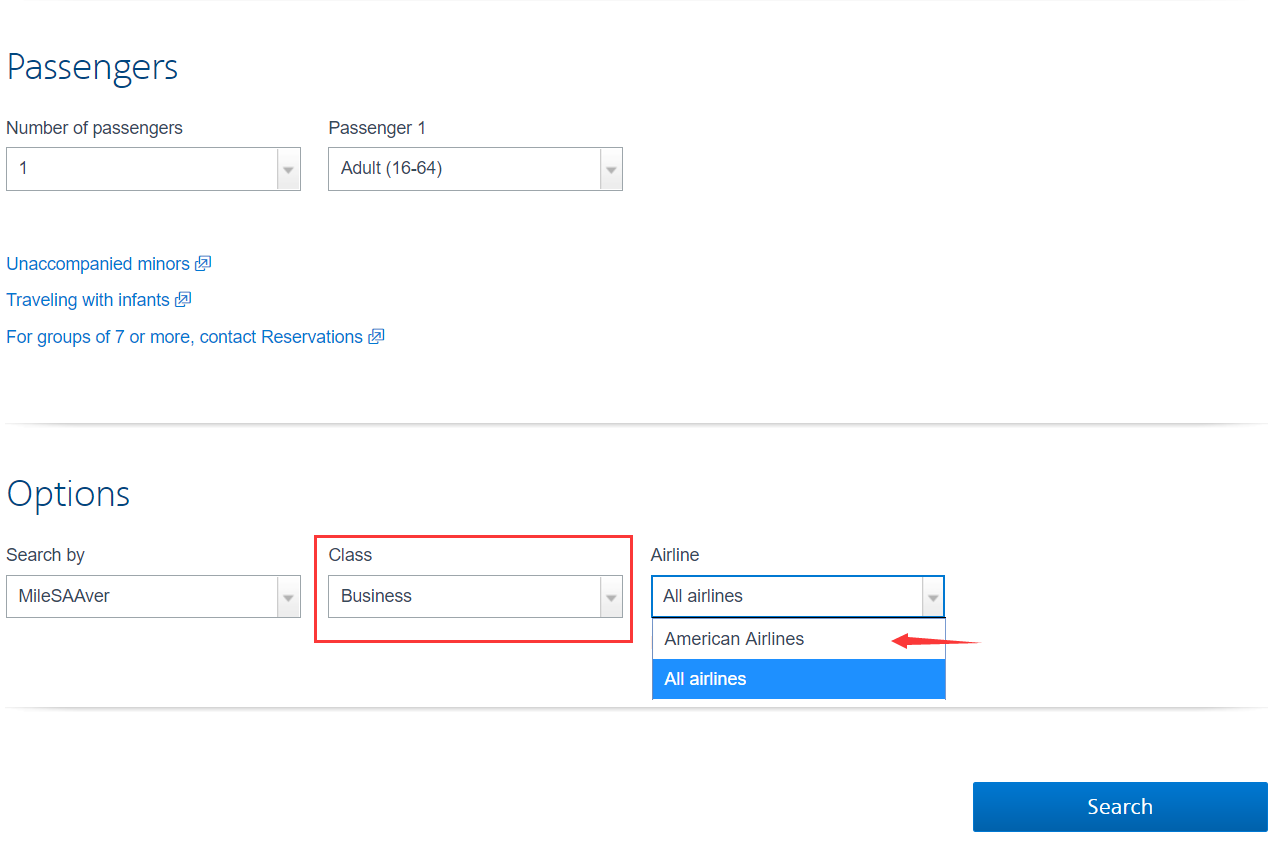Viewport: 1272px width, 851px height.
Task: Click the Airline label
Action: (675, 555)
